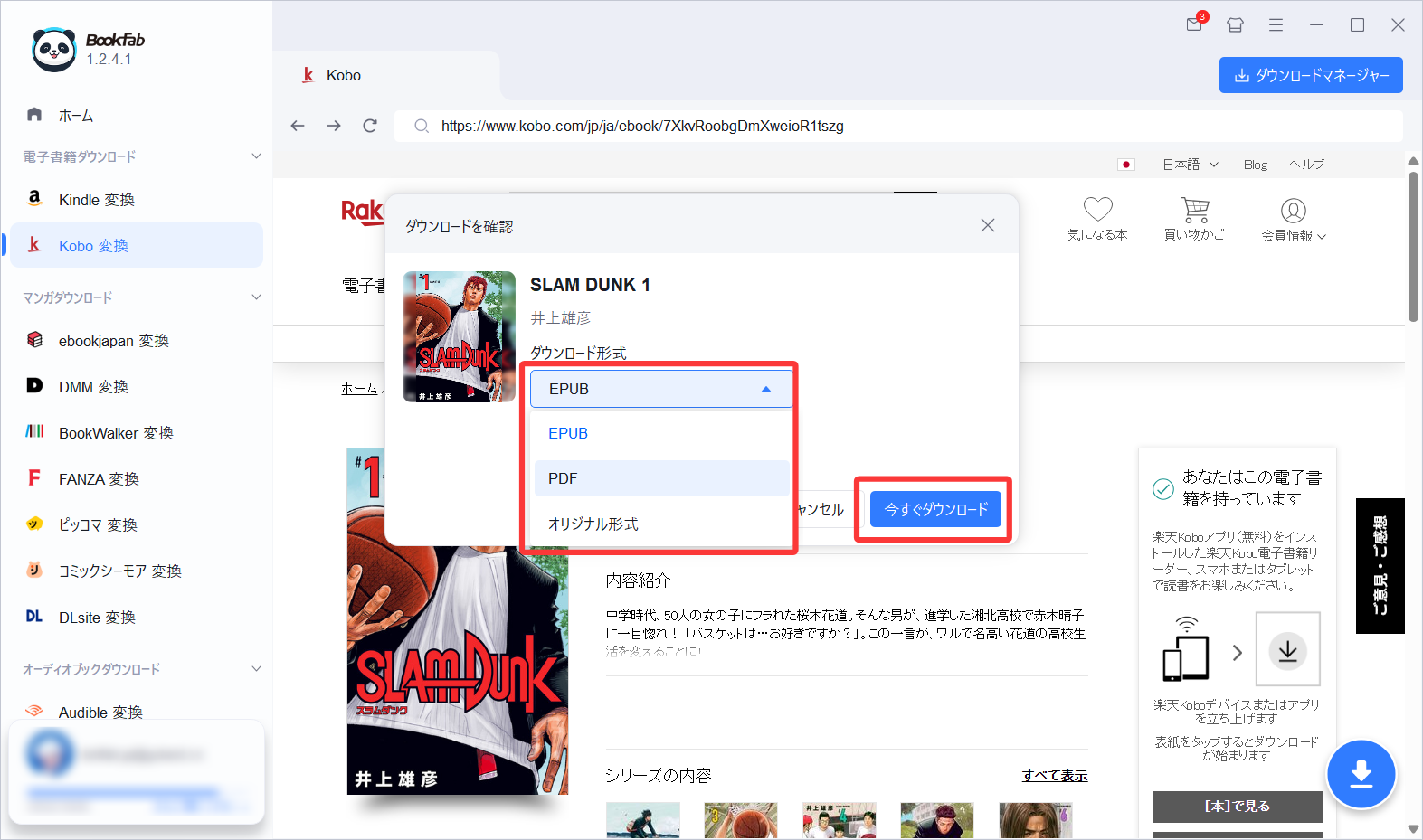Open the ヘルプ link
The width and height of the screenshot is (1423, 840).
(1307, 165)
